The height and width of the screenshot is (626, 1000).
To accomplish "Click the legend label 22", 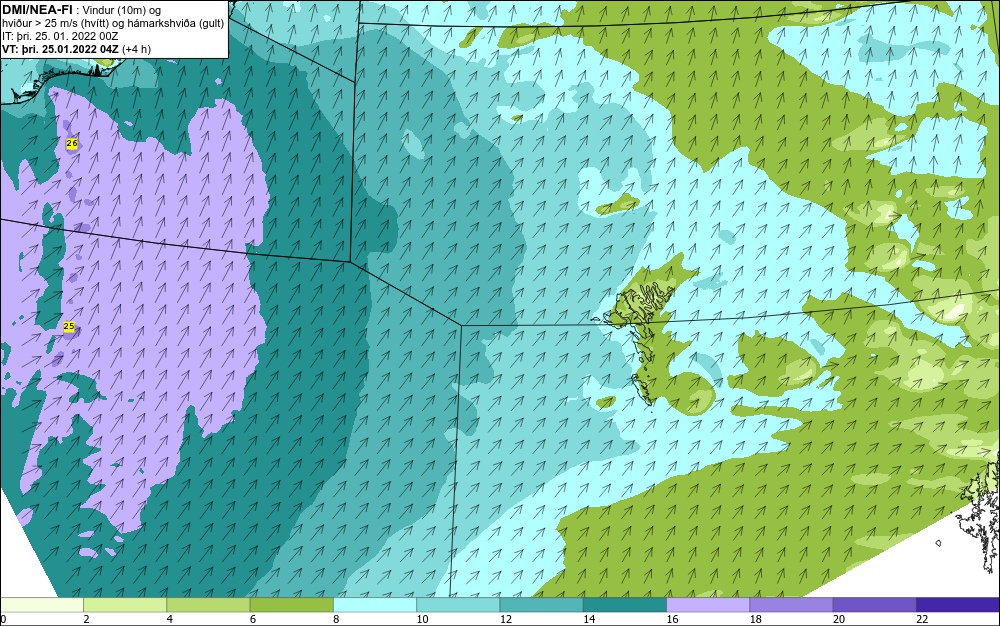I will tap(922, 620).
